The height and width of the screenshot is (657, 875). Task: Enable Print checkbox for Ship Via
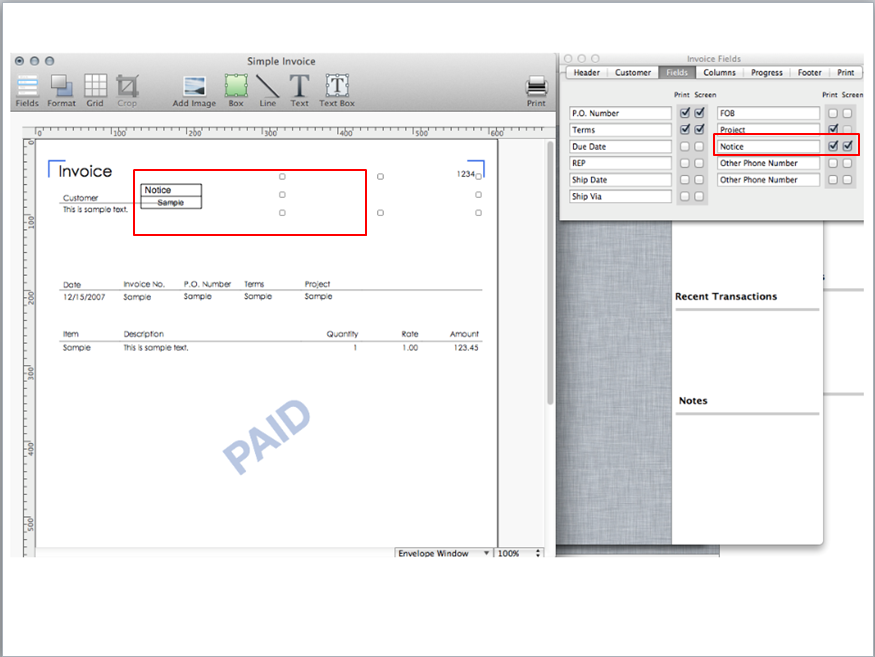coord(685,196)
